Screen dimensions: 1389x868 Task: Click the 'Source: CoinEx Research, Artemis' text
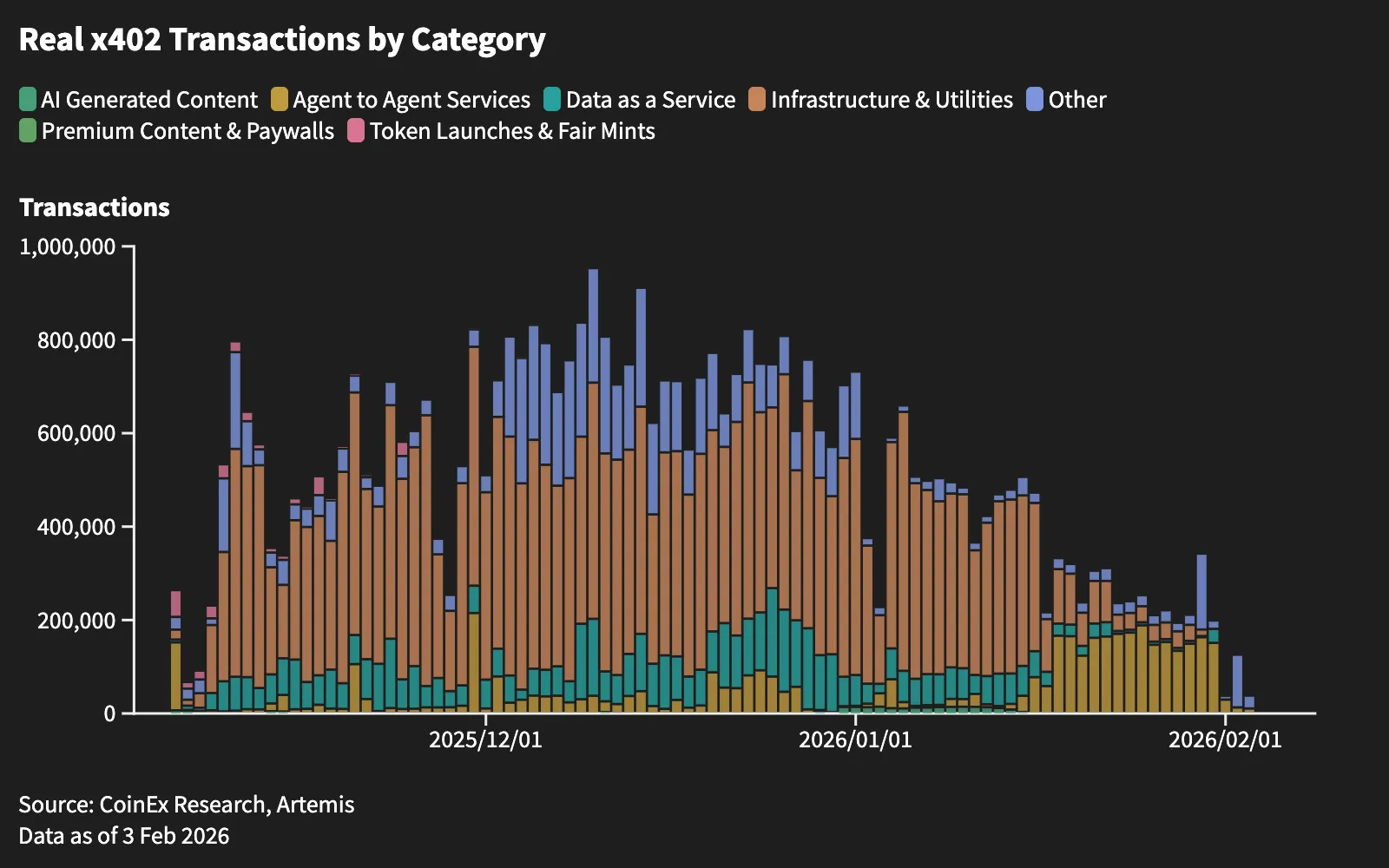coord(187,805)
